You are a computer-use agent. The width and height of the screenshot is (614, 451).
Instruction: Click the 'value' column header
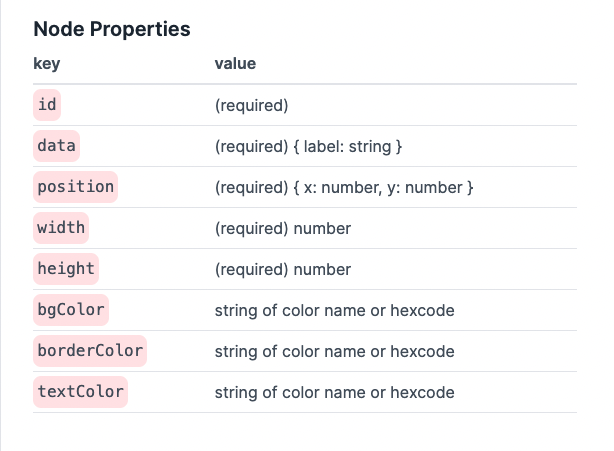pos(235,63)
